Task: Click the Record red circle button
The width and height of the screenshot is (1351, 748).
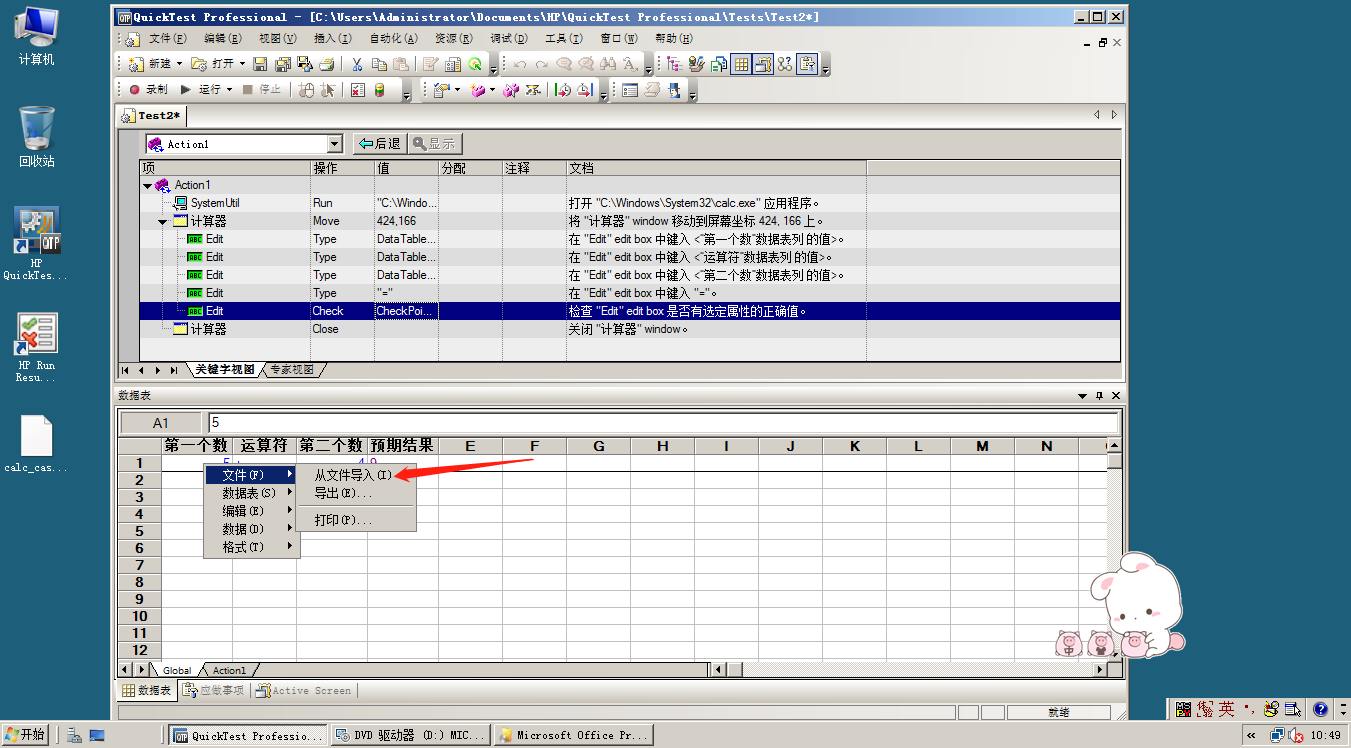Action: coord(135,90)
